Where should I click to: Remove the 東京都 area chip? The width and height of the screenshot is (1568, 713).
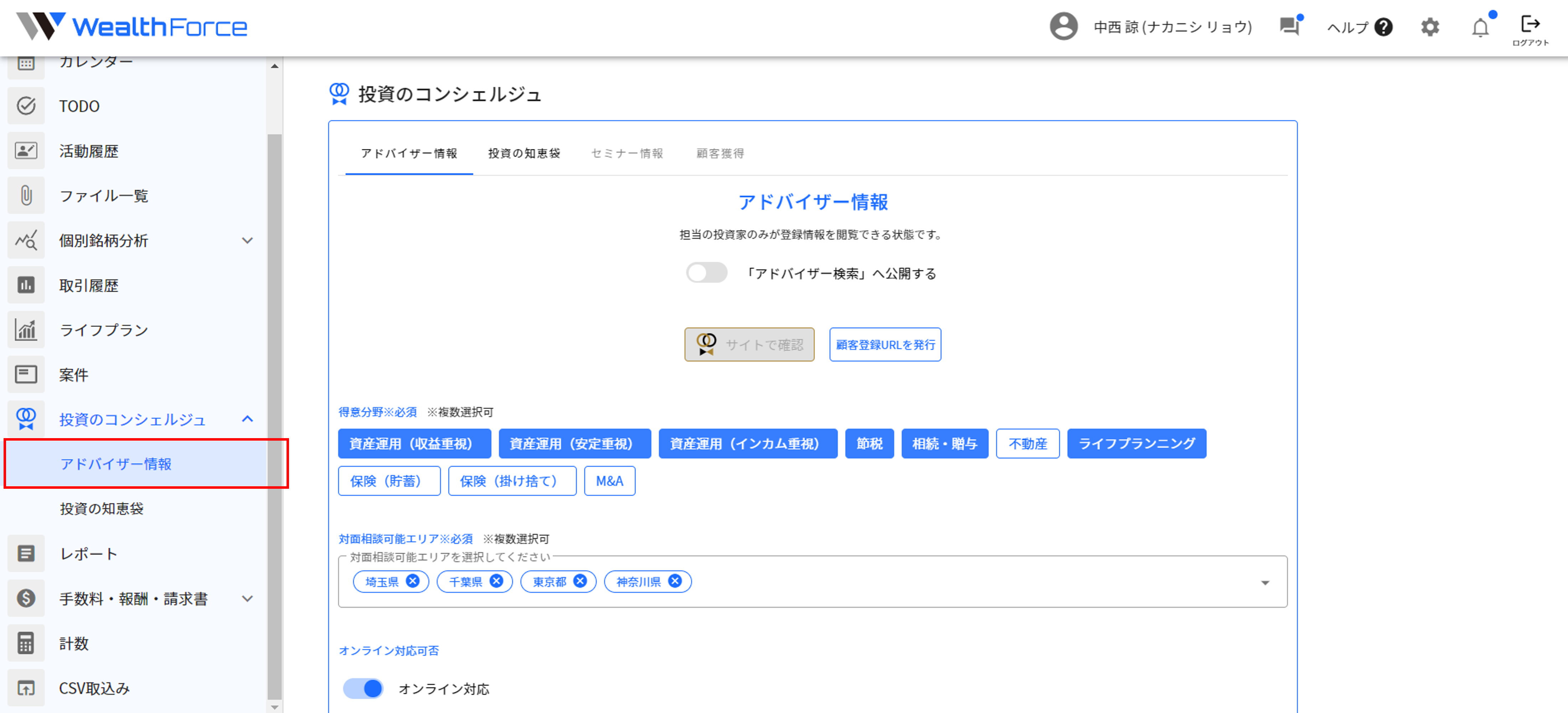tap(580, 581)
